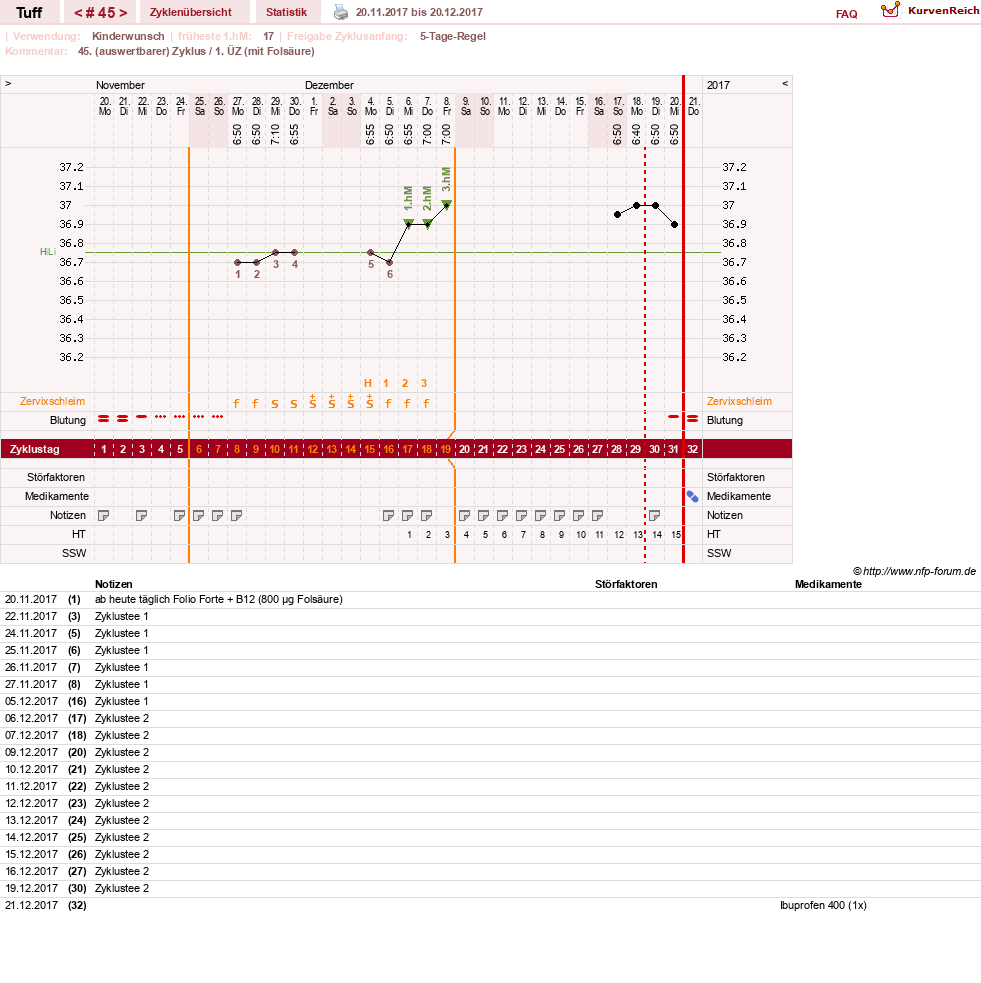Open the note icon for cycle day 16
981x983 pixels.
[389, 515]
